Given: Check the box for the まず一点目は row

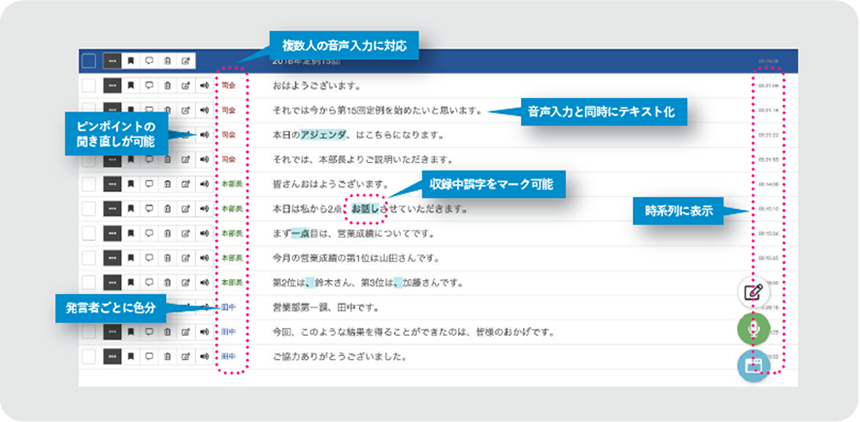Looking at the screenshot, I should [88, 233].
